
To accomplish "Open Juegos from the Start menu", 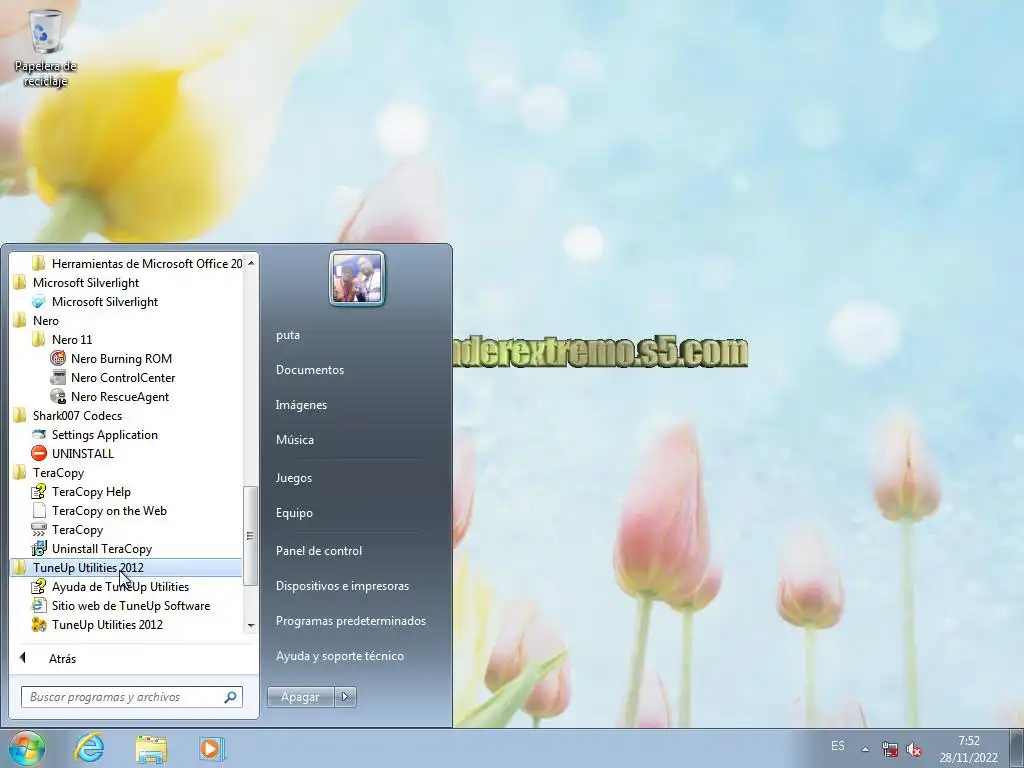I will click(x=293, y=478).
